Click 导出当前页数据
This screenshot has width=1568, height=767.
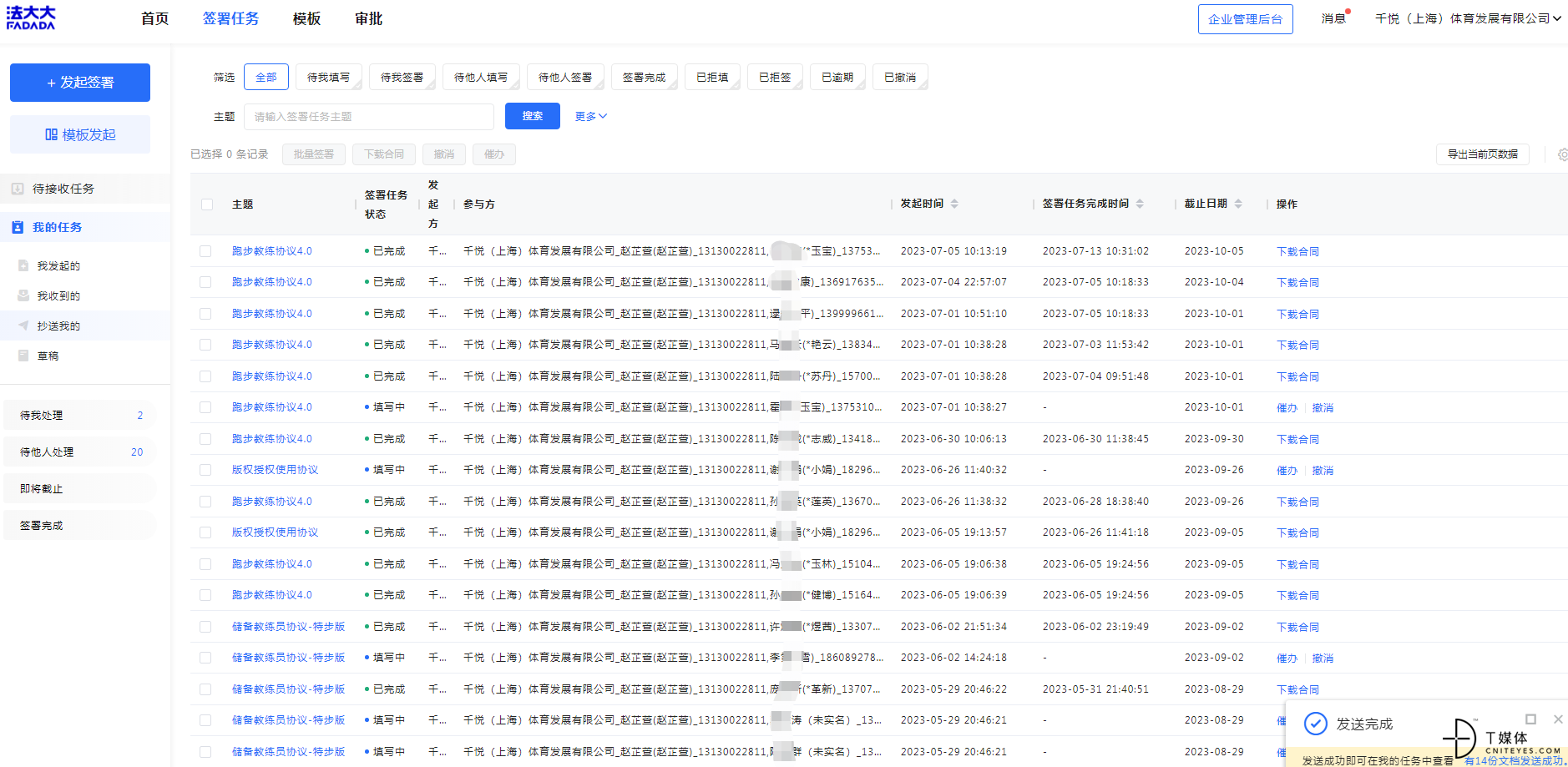coord(1483,154)
